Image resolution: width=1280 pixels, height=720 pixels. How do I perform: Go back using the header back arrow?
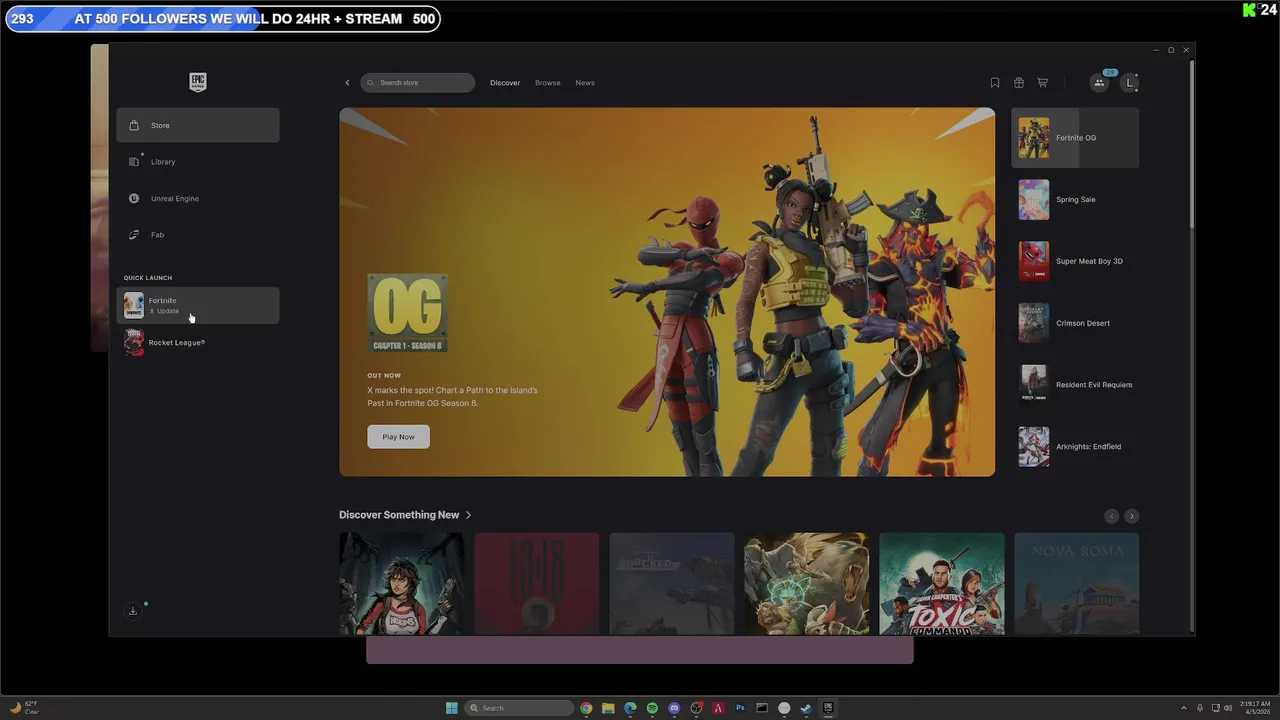pos(348,83)
